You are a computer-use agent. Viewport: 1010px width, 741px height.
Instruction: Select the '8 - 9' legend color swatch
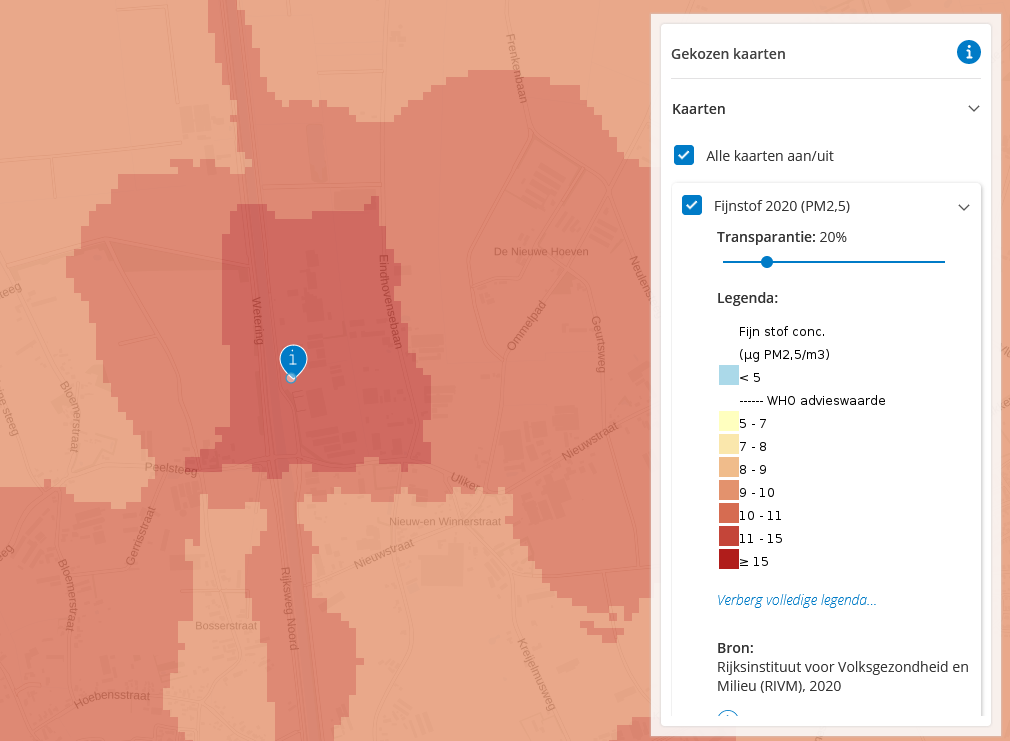(x=728, y=468)
